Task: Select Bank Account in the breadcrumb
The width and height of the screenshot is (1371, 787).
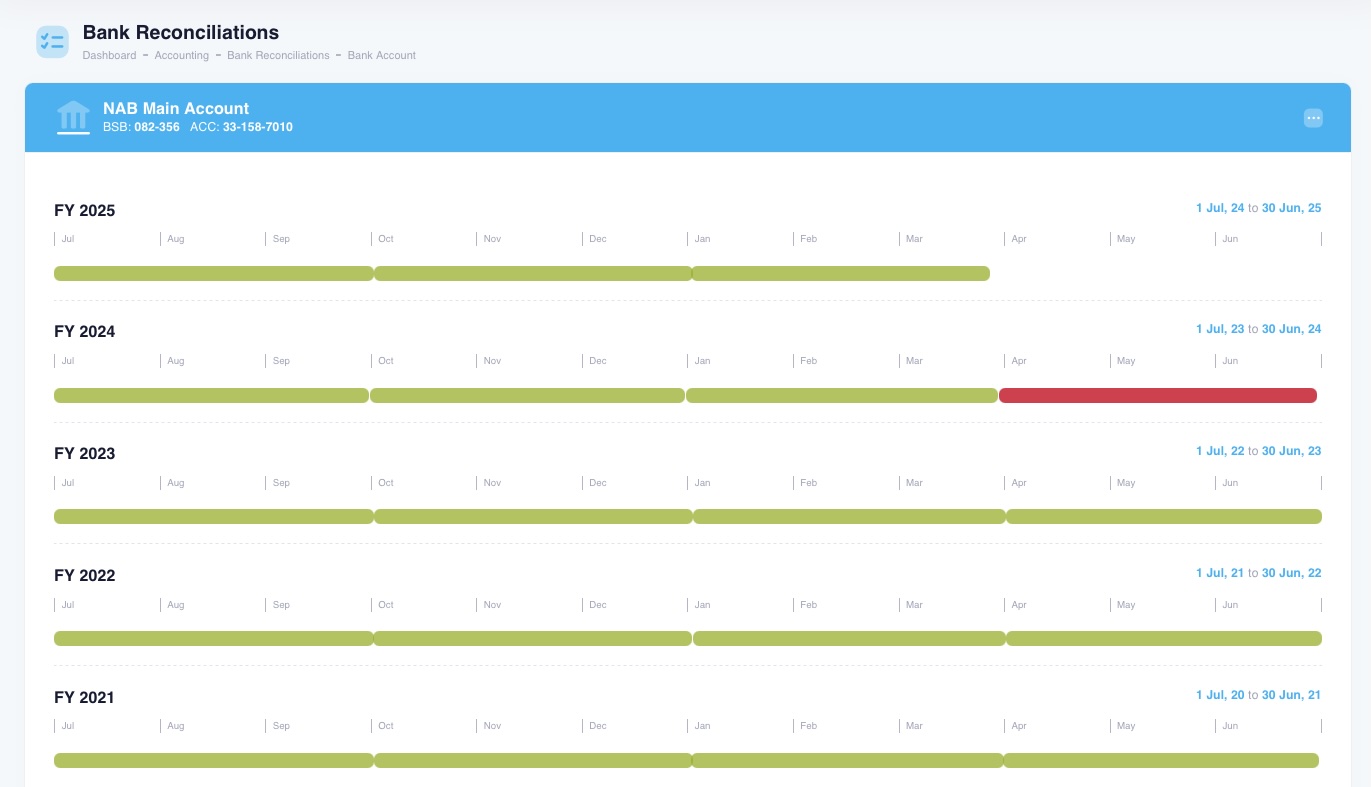Action: tap(382, 55)
